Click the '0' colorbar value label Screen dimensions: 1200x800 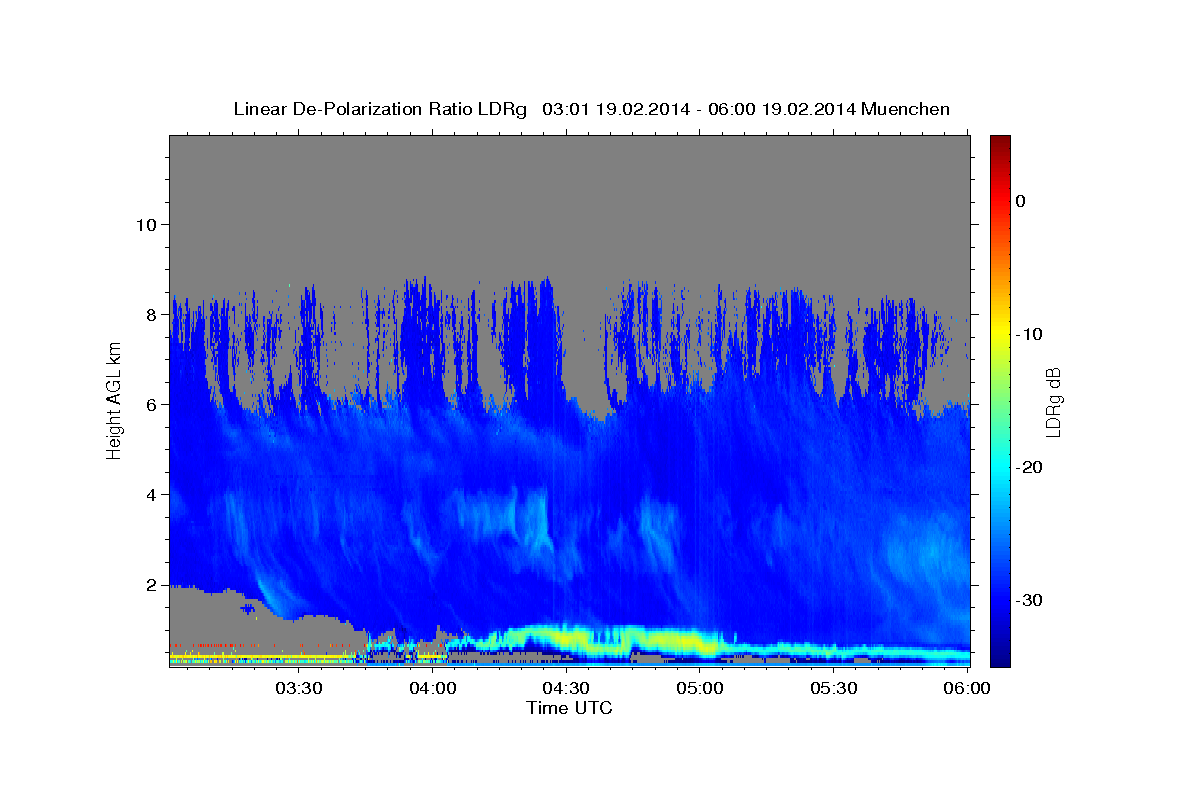coord(1020,201)
